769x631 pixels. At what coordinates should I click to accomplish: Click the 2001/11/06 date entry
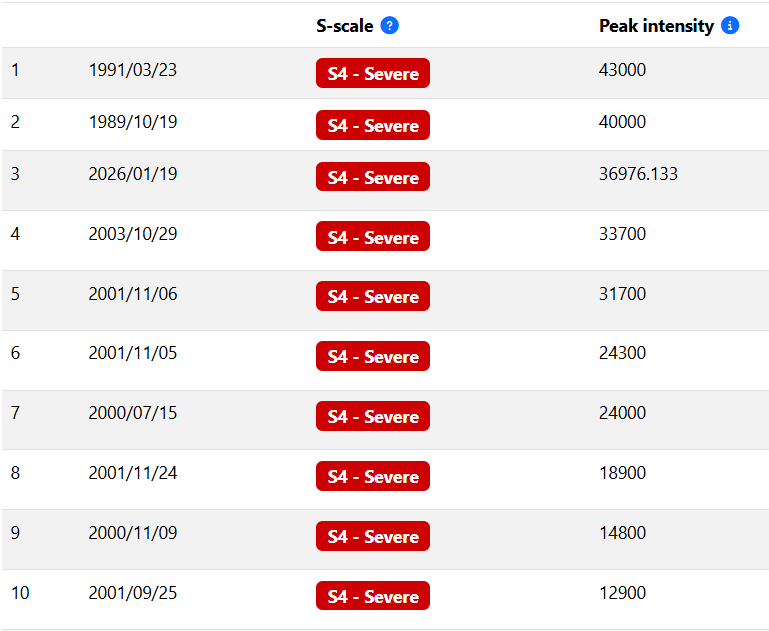point(133,294)
